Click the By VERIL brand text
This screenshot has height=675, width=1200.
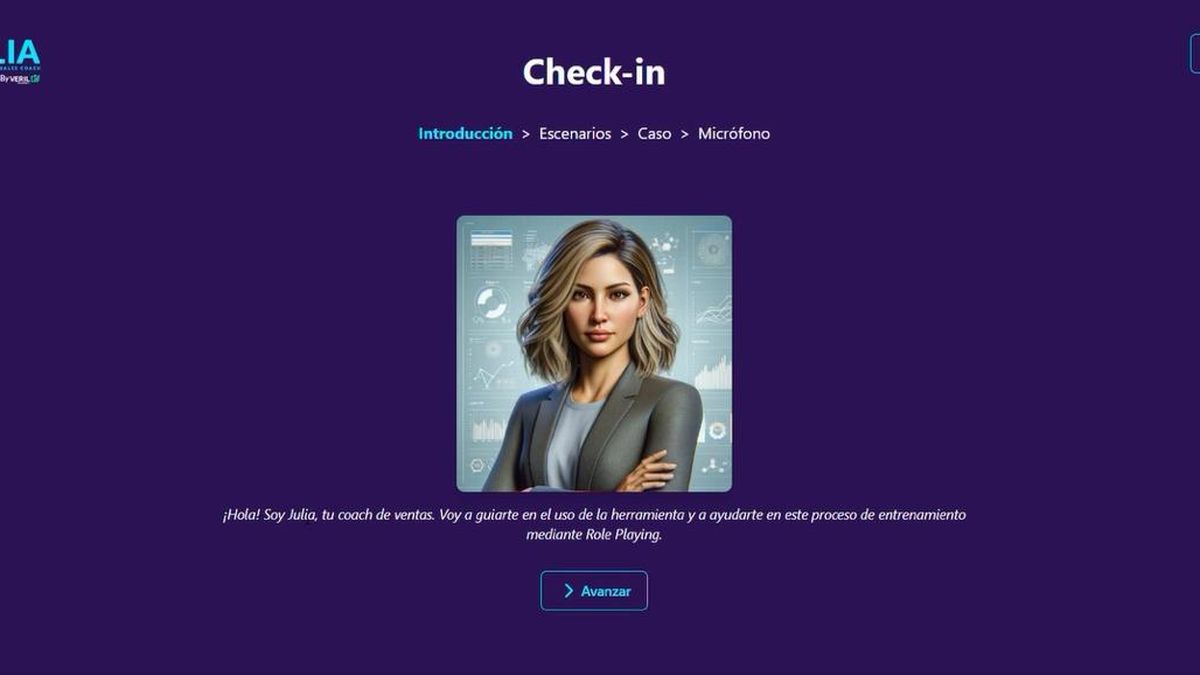pos(19,78)
